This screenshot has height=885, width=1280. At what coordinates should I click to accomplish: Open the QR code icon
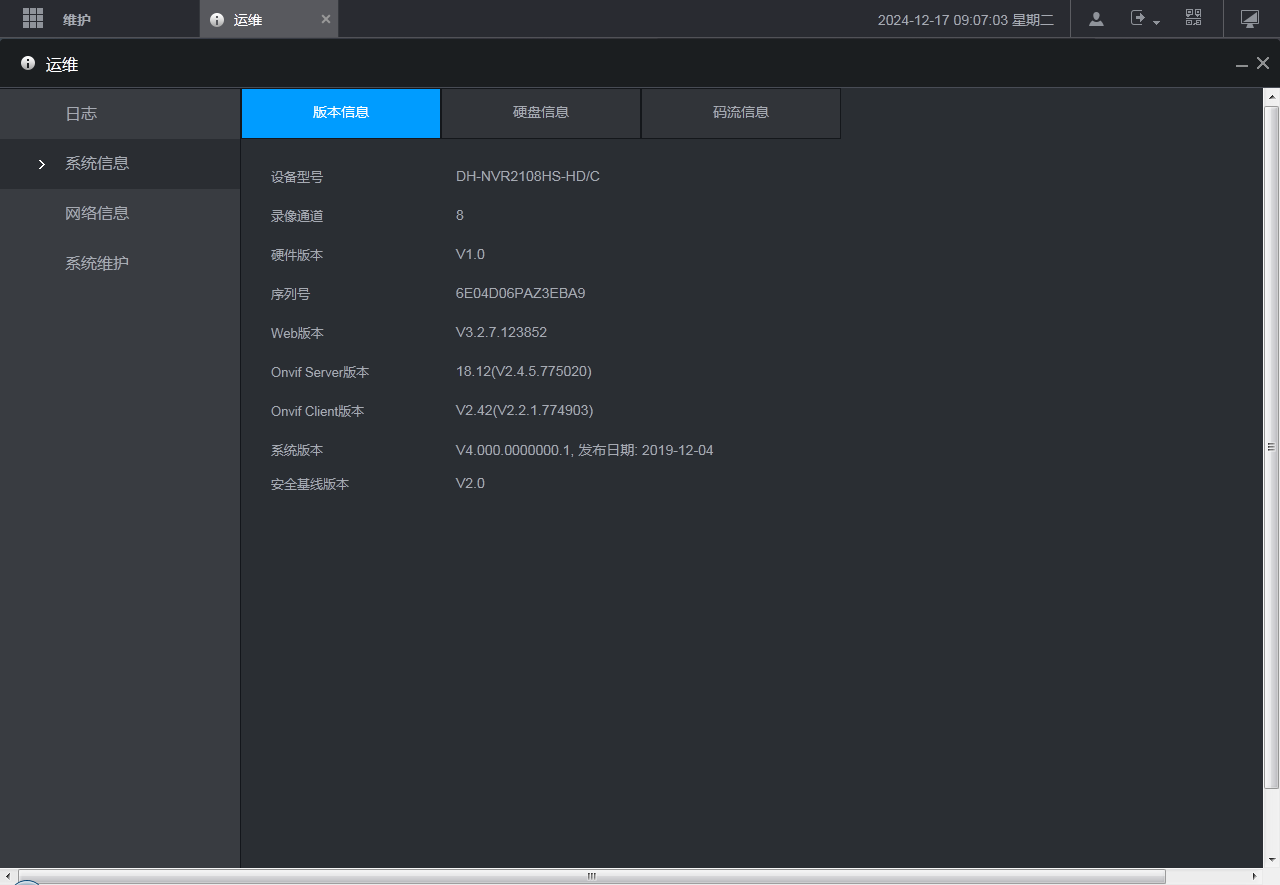tap(1193, 18)
